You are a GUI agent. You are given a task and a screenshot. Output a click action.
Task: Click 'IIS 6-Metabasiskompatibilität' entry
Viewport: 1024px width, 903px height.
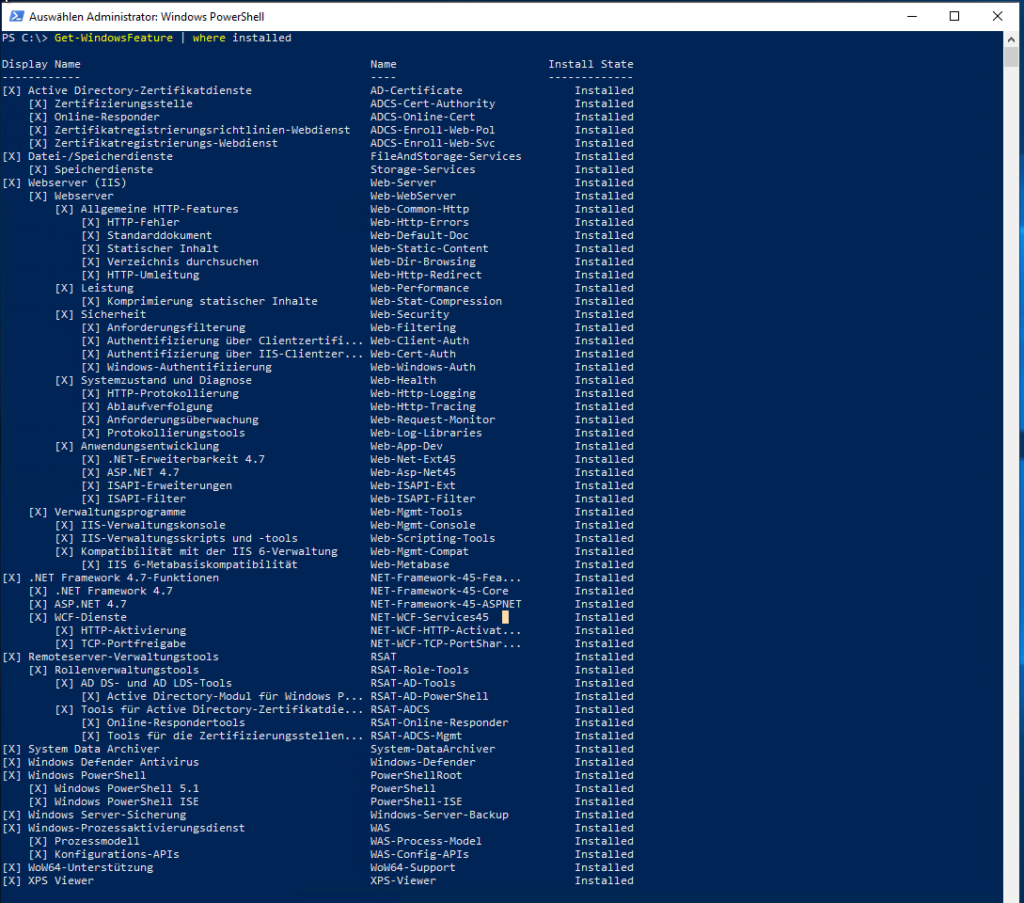click(x=202, y=564)
